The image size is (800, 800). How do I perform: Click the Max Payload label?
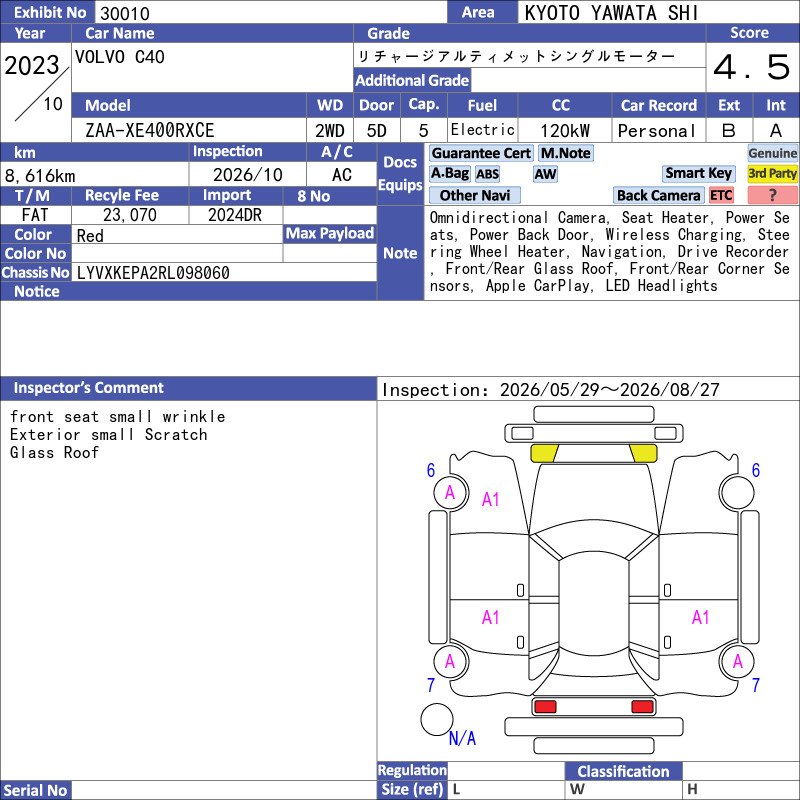(x=330, y=234)
